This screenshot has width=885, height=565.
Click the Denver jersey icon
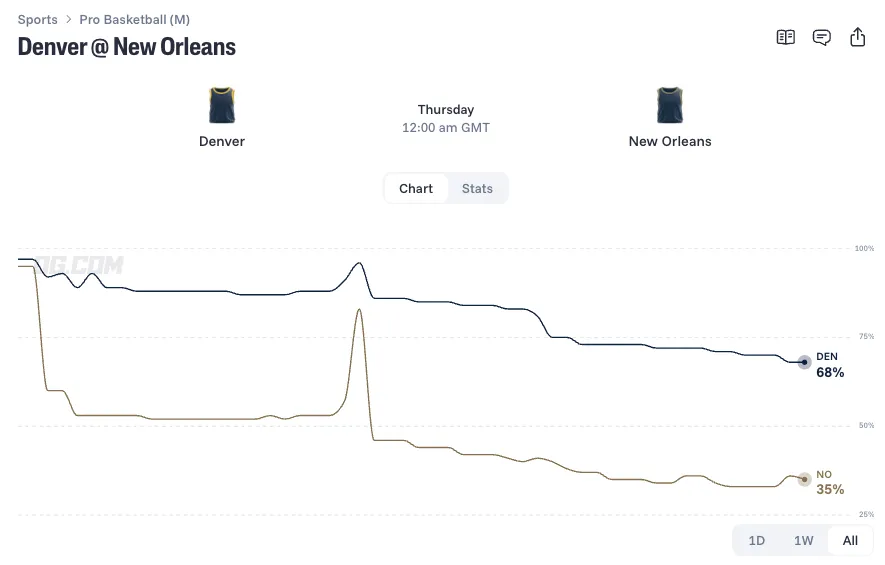[x=222, y=105]
